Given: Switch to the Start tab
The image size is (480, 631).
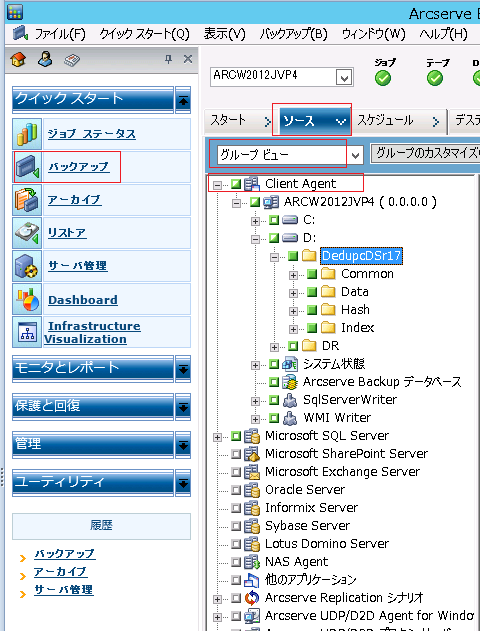Looking at the screenshot, I should point(240,120).
